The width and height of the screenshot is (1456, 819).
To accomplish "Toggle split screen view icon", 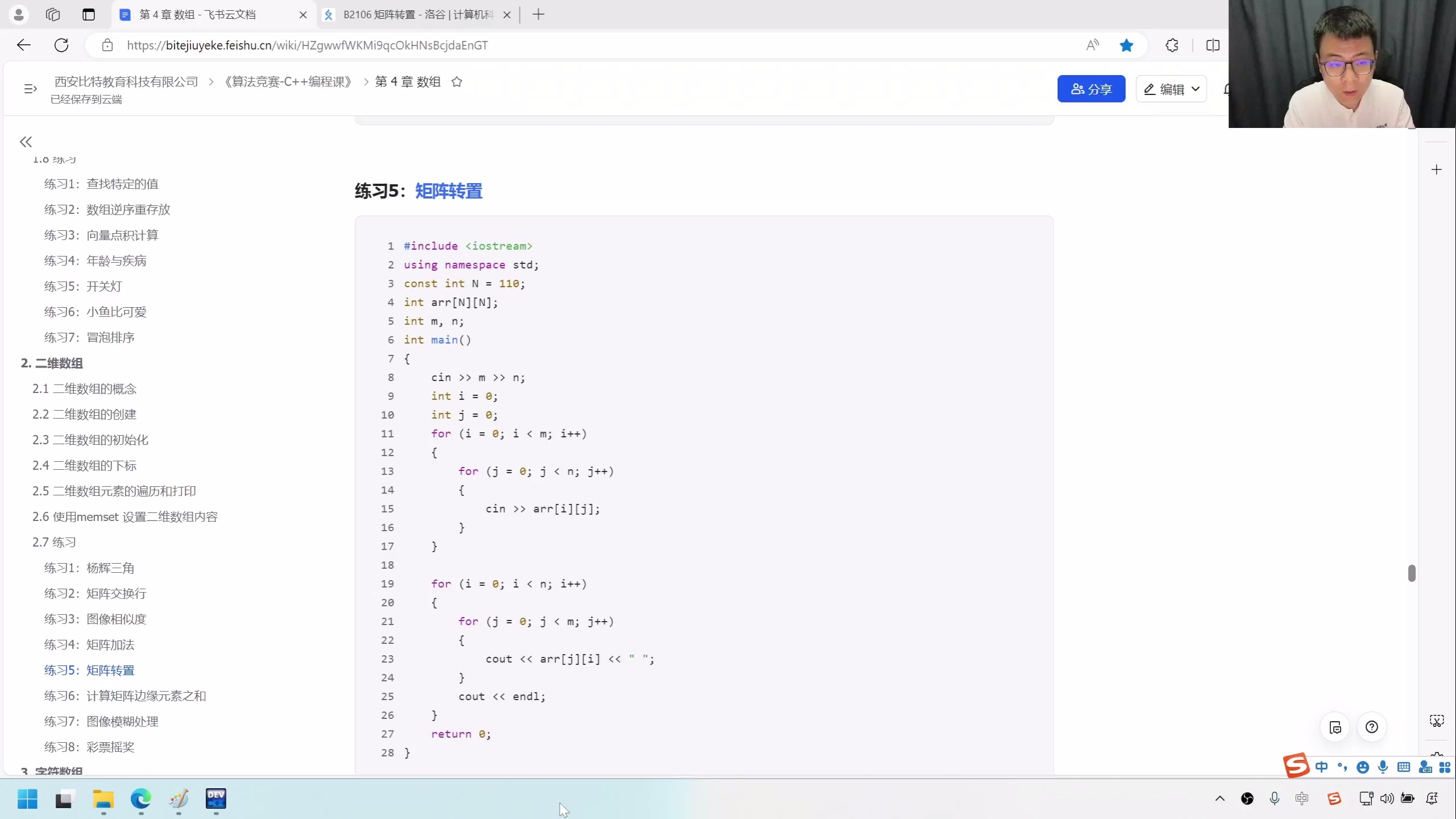I will click(x=1213, y=45).
